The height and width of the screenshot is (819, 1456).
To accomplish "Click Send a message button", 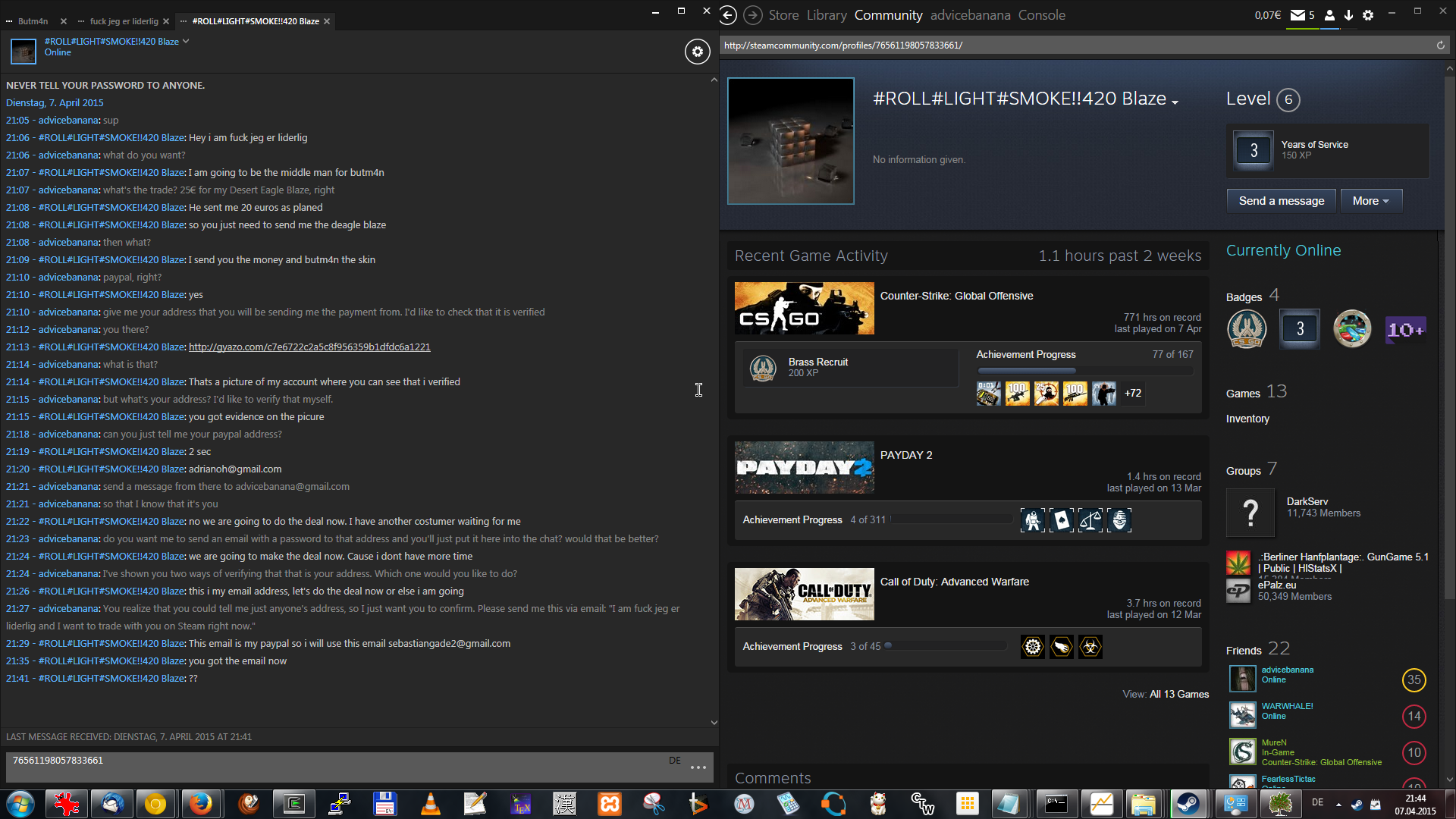I will pyautogui.click(x=1281, y=201).
